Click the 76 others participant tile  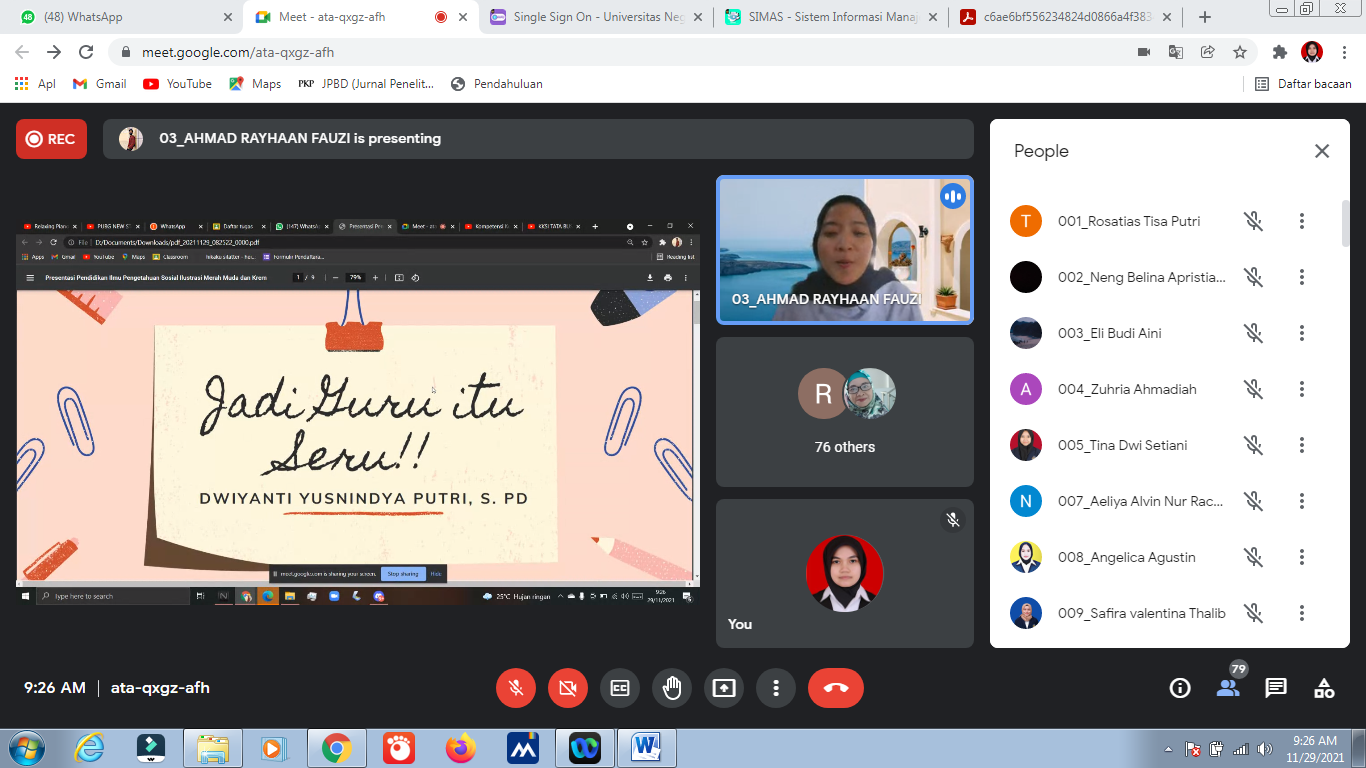tap(844, 411)
